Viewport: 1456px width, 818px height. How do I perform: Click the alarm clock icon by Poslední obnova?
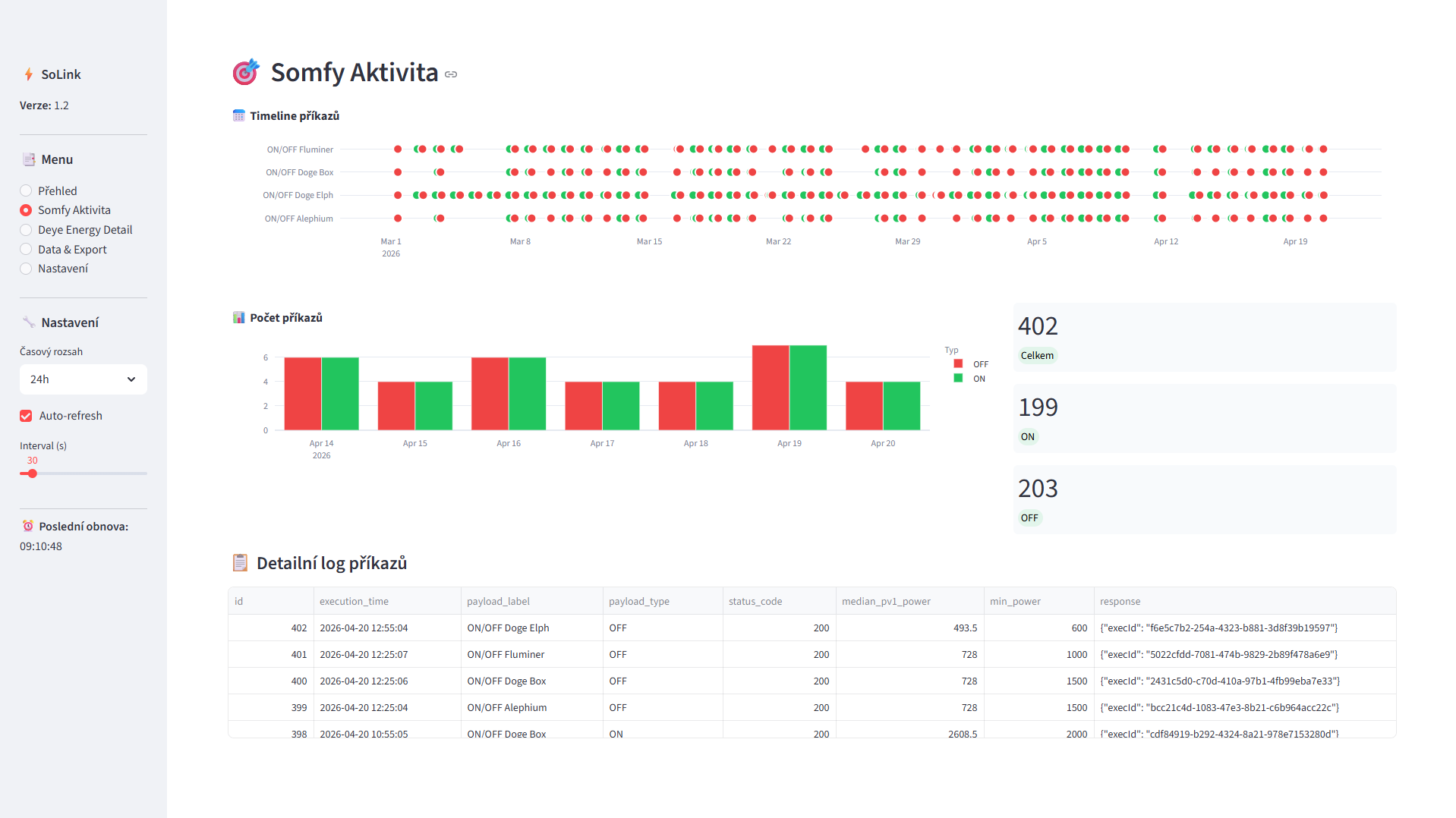(x=28, y=527)
